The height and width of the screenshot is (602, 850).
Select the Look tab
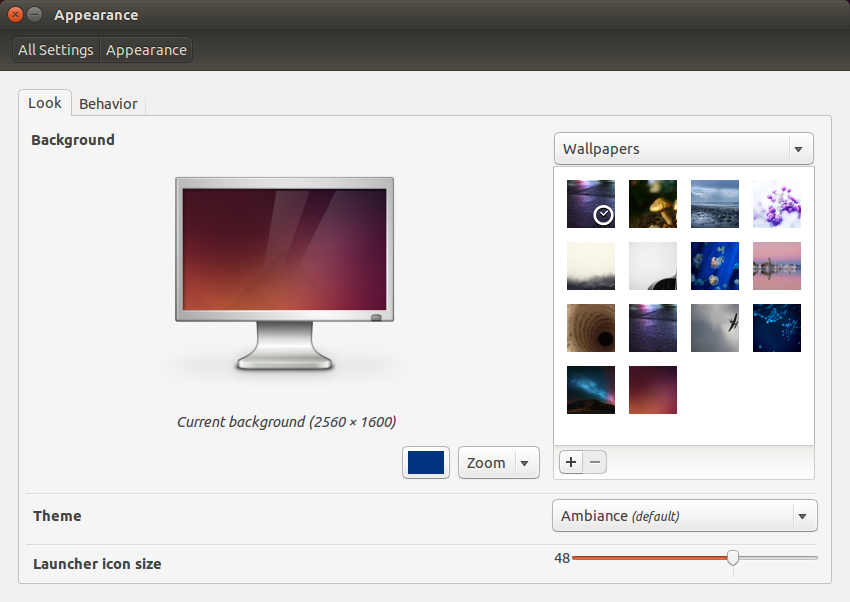click(x=45, y=103)
